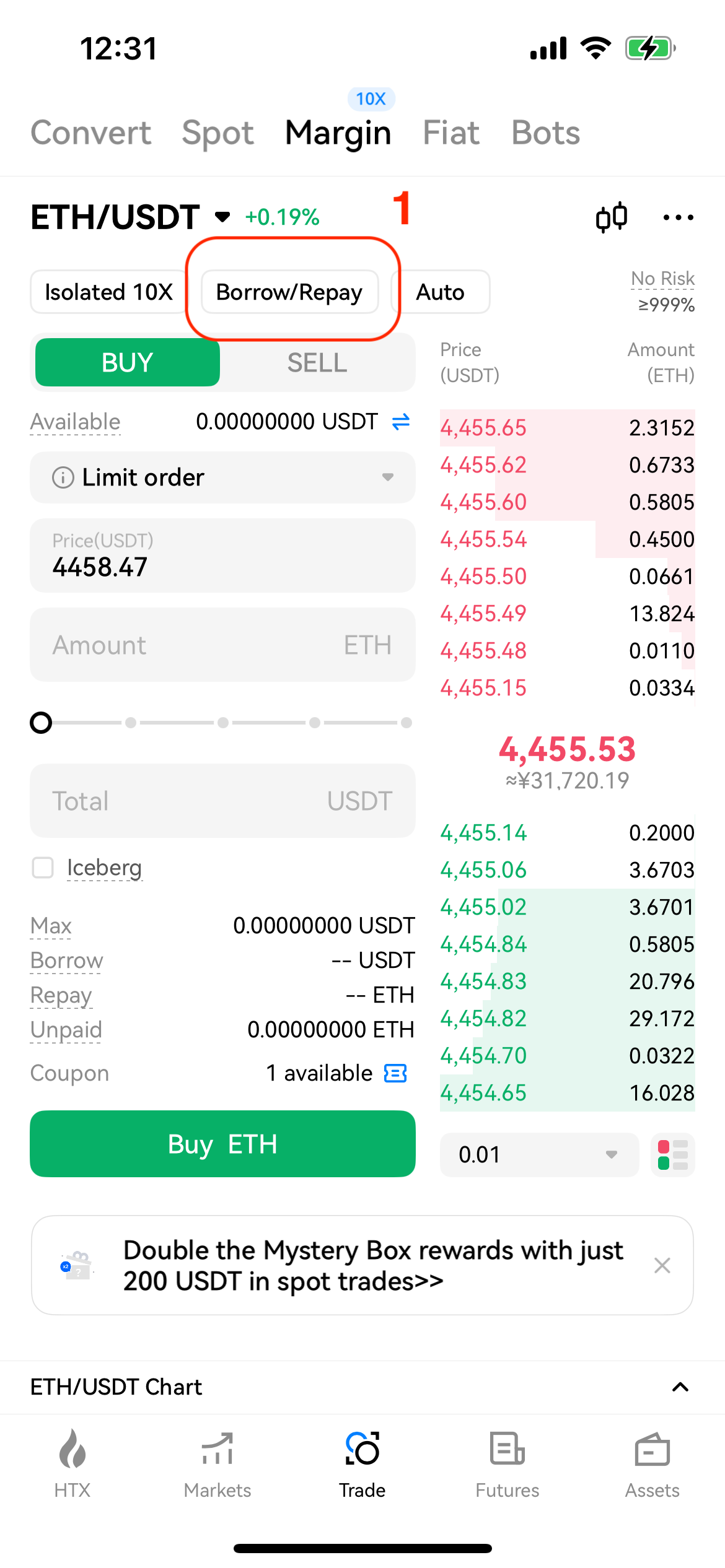725x1568 pixels.
Task: Enable the Iceberg checkbox
Action: point(43,868)
